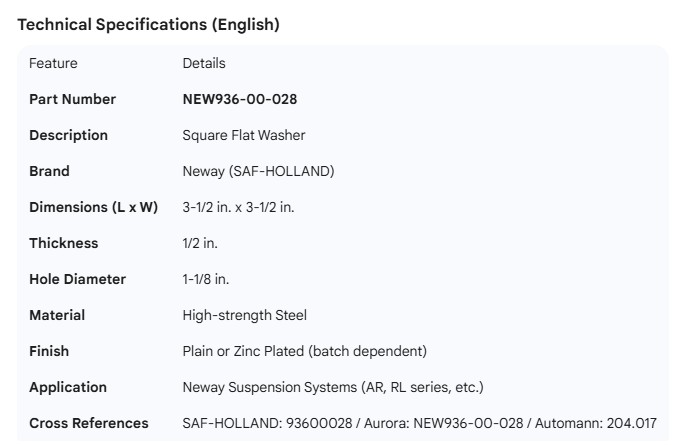Viewport: 674px width, 445px height.
Task: Select the Thickness row label
Action: coord(64,243)
